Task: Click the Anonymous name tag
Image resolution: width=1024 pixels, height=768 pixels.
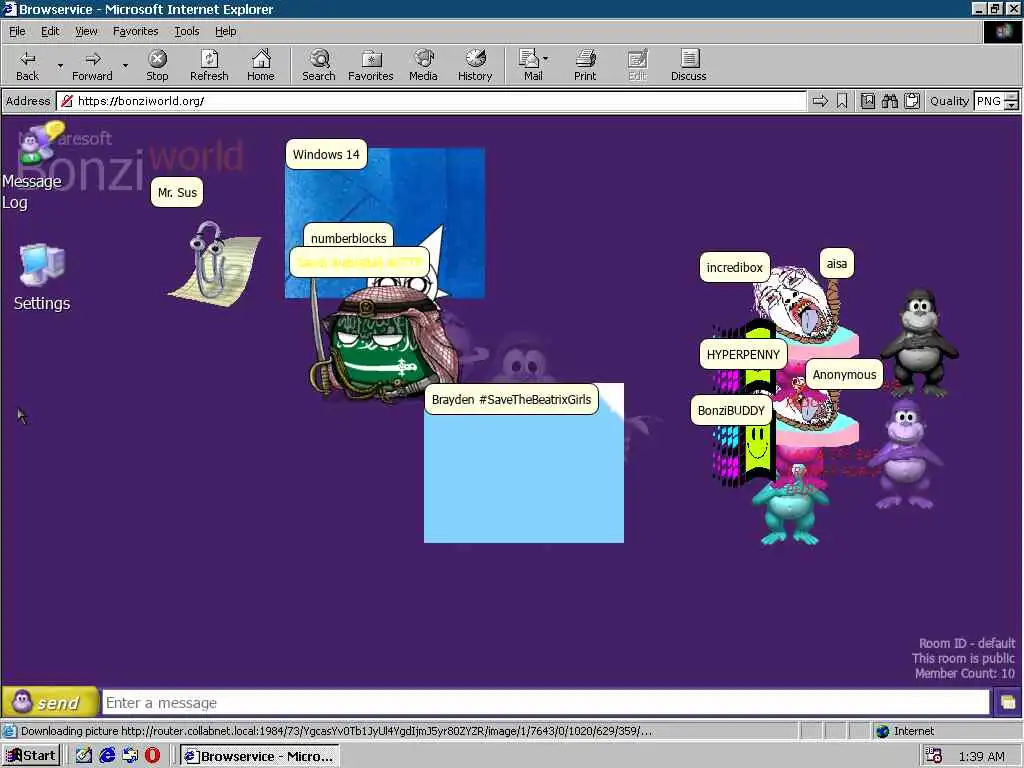Action: click(844, 375)
